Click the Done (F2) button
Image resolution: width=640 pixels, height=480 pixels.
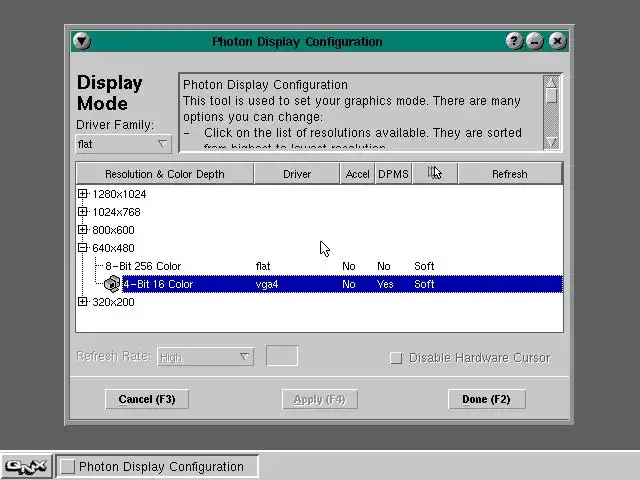487,399
